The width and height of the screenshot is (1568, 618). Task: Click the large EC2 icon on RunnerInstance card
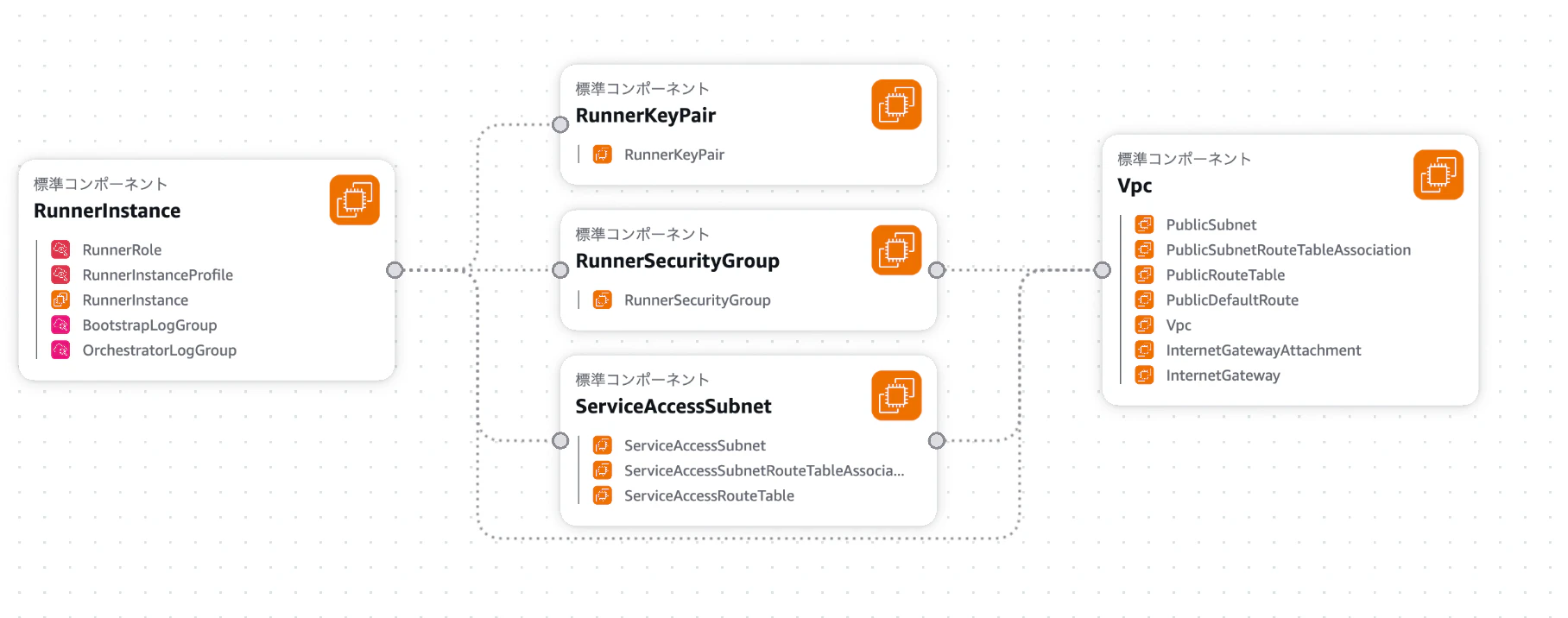(354, 200)
